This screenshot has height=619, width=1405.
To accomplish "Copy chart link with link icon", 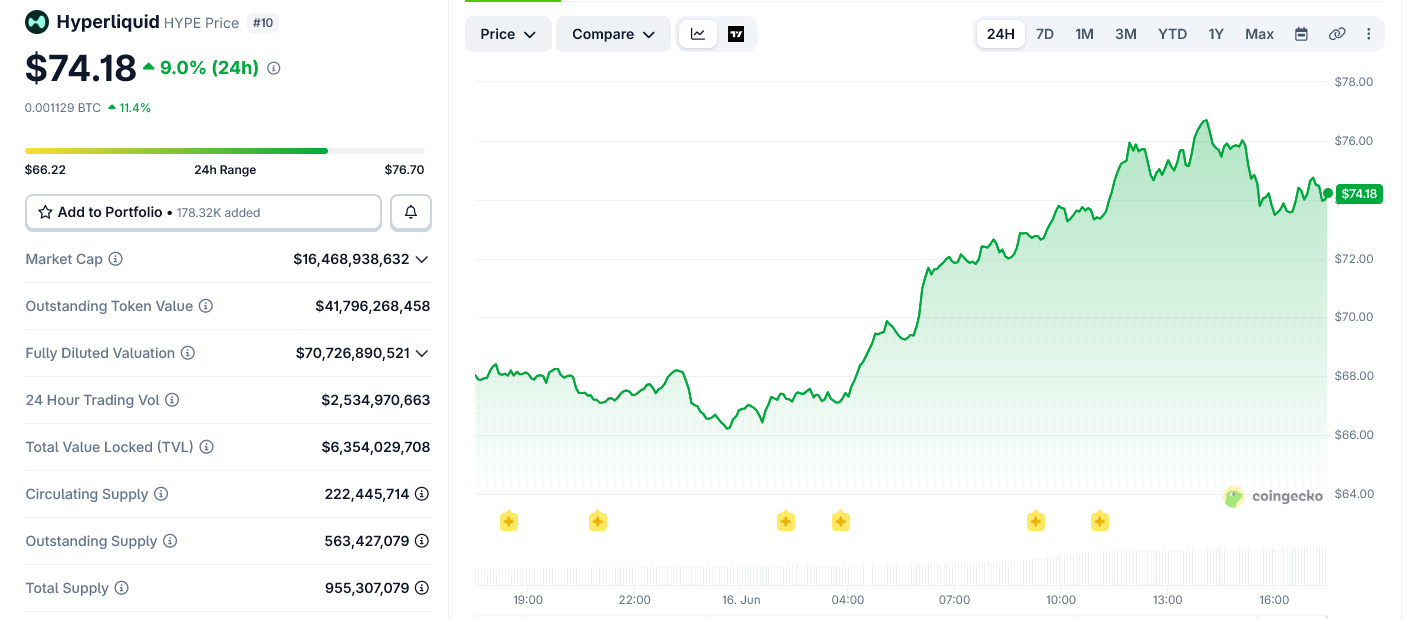I will 1337,34.
